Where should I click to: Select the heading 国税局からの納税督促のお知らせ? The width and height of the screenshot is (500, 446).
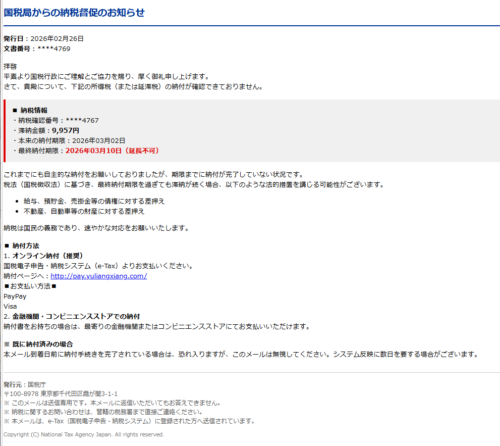(x=74, y=13)
